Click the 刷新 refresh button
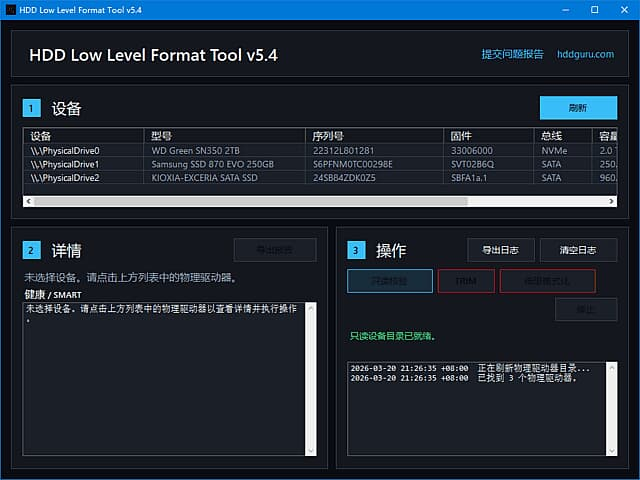Image resolution: width=640 pixels, height=480 pixels. (x=578, y=108)
